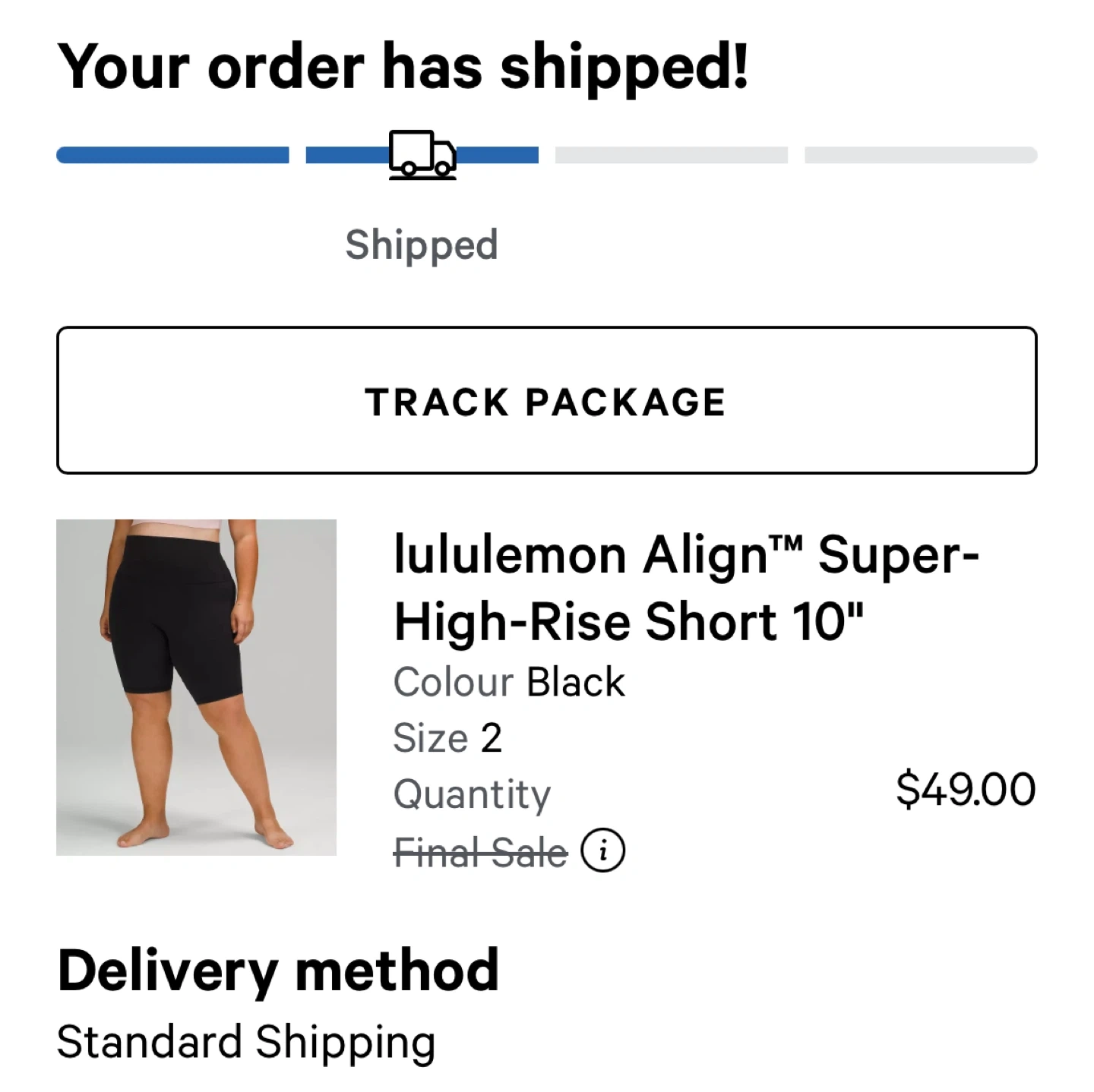Click the "Your order has shipped!" heading
1094x1092 pixels.
point(403,67)
